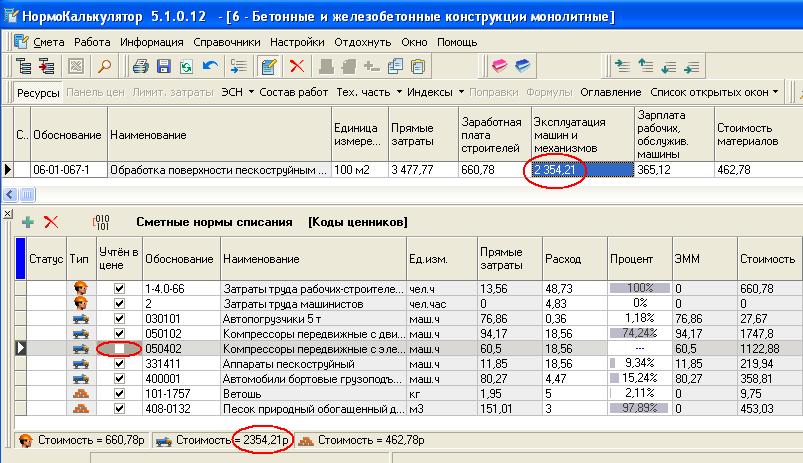
Task: Click the binary code 010/101 icon
Action: (101, 221)
